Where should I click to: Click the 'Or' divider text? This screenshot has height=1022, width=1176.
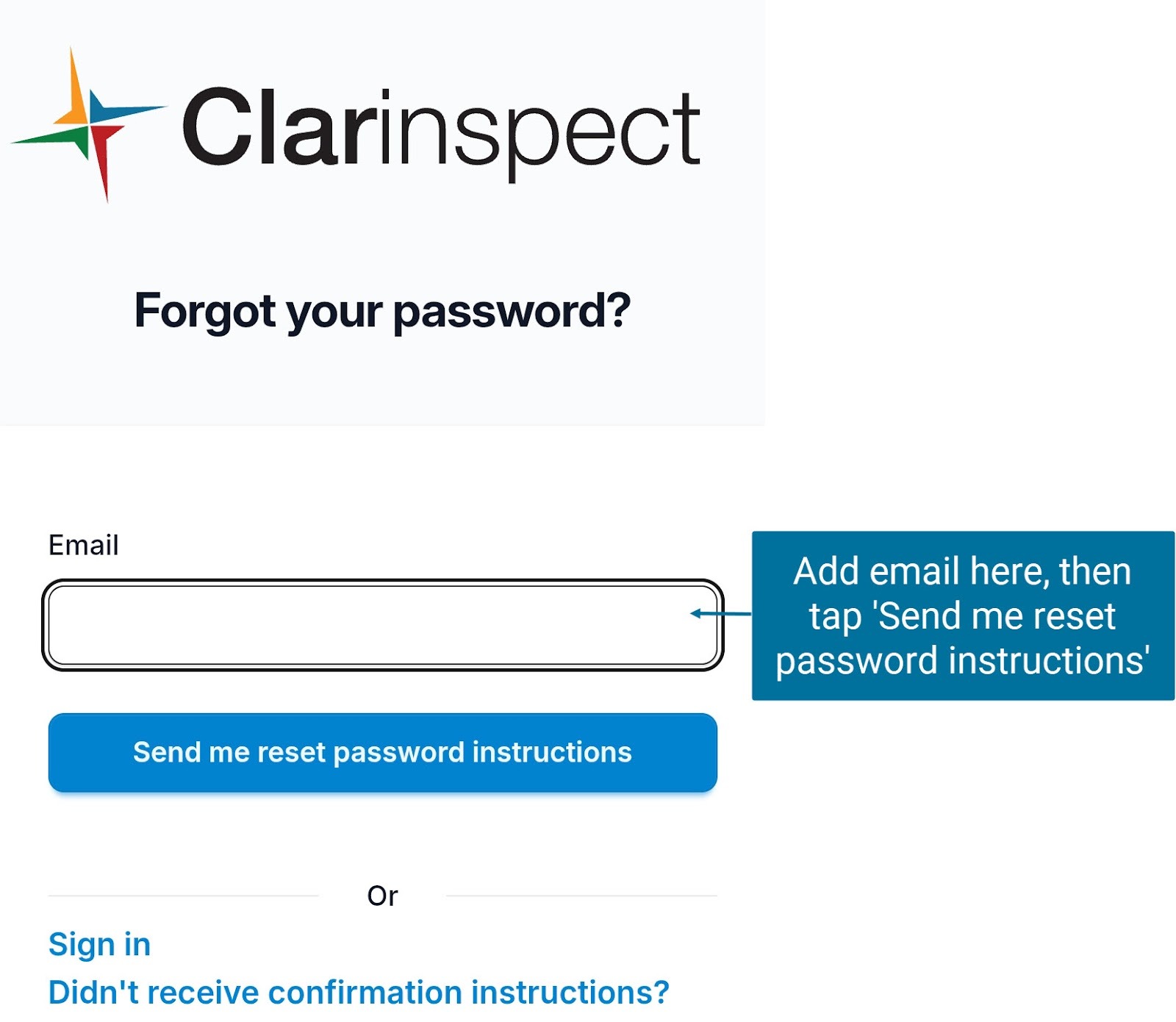click(x=382, y=896)
